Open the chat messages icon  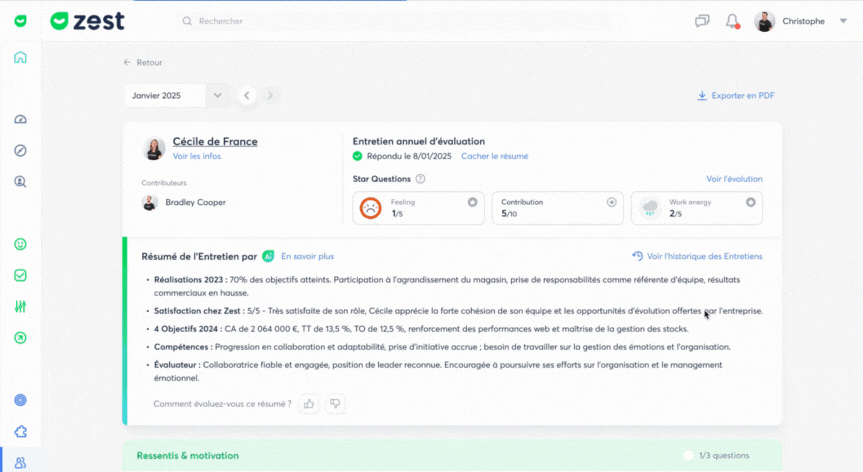[702, 21]
